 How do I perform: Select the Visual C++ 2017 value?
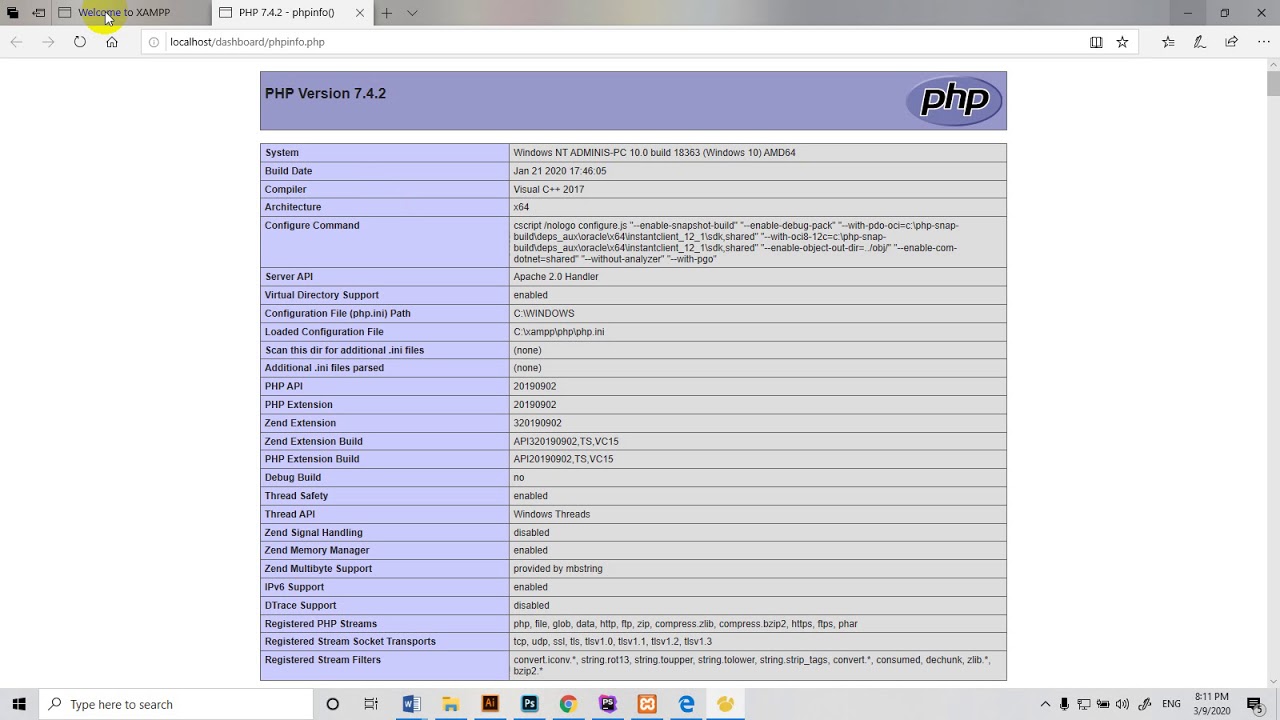point(549,189)
